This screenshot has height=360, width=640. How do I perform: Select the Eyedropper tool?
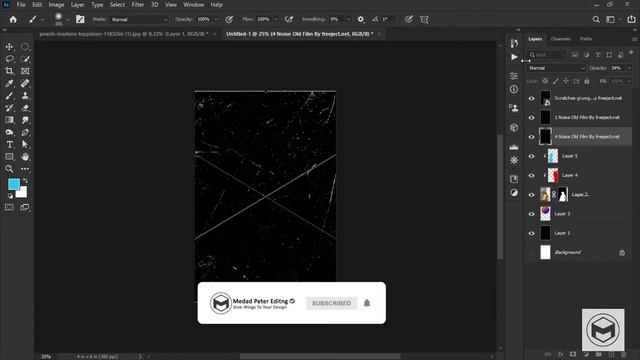click(9, 83)
